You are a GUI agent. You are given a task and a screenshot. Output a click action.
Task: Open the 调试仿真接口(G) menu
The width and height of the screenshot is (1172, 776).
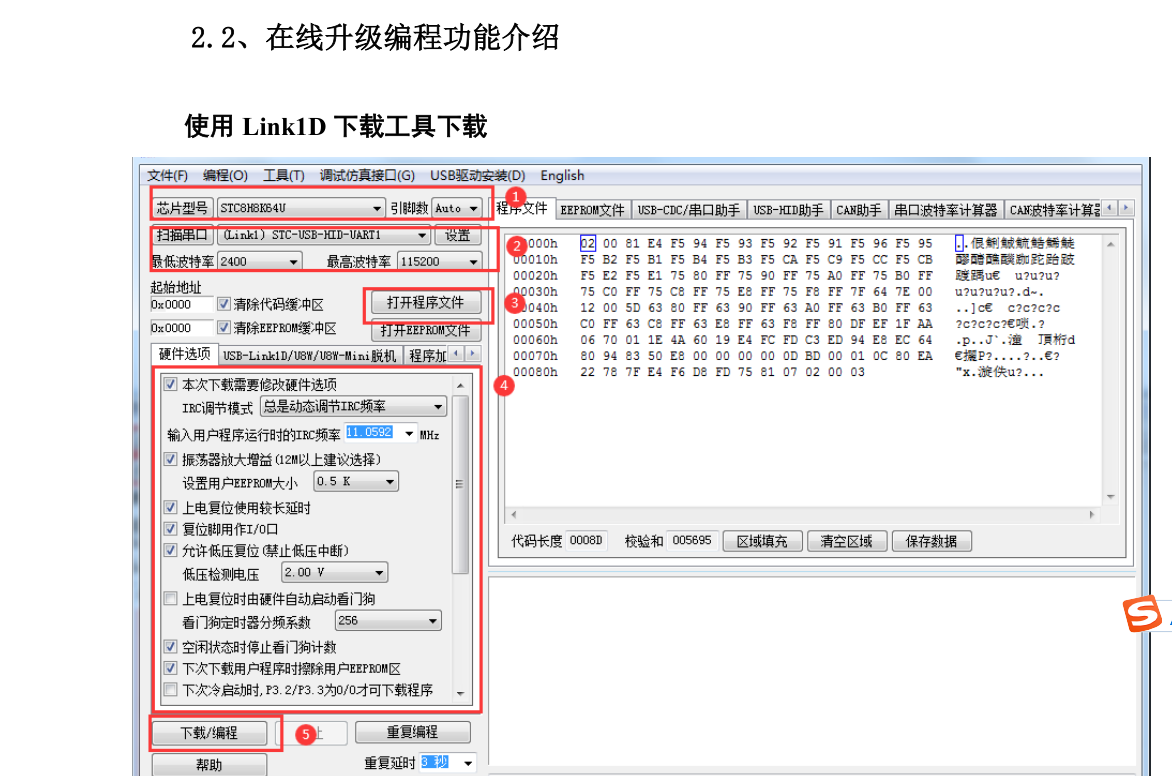click(x=367, y=175)
